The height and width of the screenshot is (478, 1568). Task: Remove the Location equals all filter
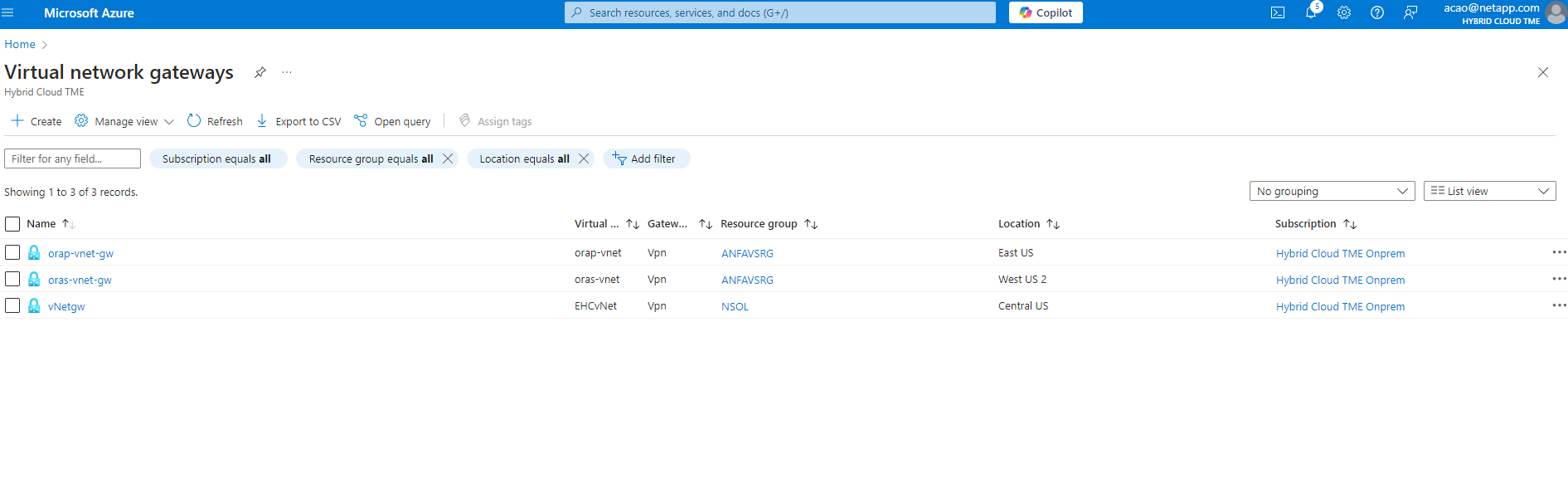point(584,159)
